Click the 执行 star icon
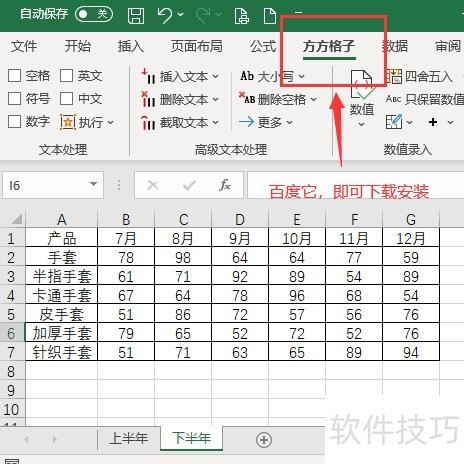 tap(68, 122)
